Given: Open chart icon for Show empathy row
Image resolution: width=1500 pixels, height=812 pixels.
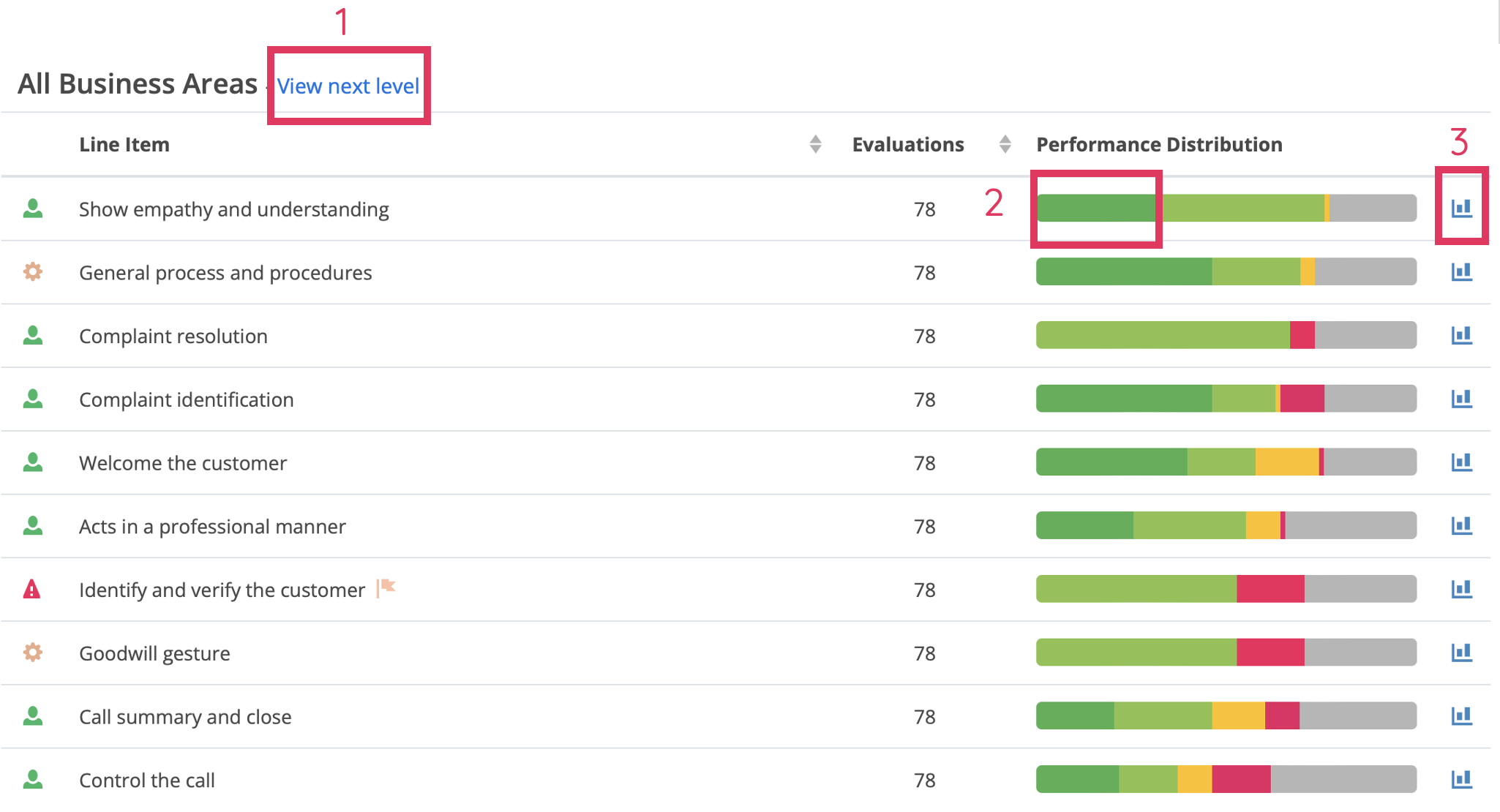Looking at the screenshot, I should (1461, 208).
